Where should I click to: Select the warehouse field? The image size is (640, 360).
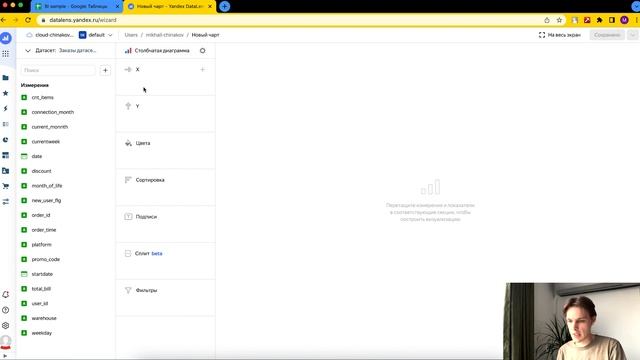click(44, 318)
